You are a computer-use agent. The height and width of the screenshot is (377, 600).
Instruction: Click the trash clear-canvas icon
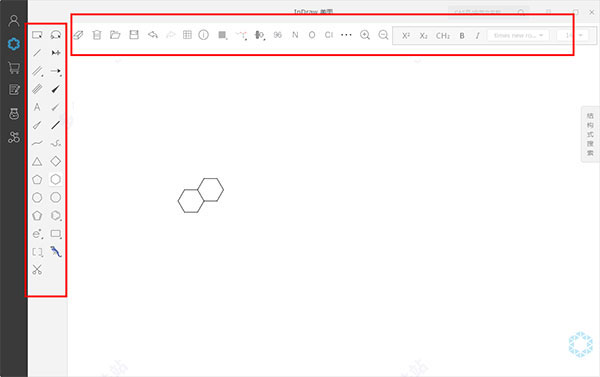coord(97,35)
